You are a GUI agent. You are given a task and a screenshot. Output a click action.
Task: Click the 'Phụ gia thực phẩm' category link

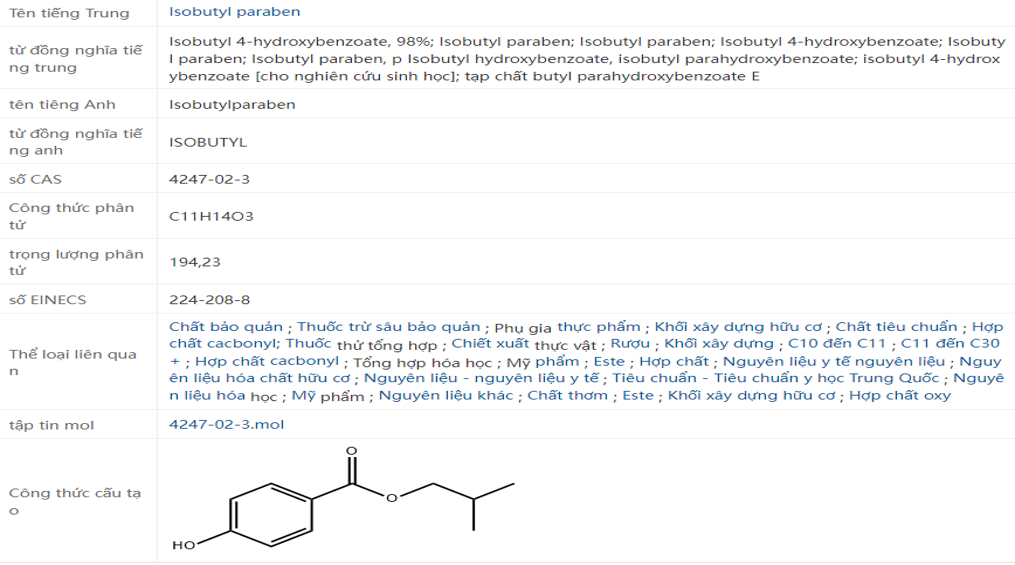(x=567, y=327)
